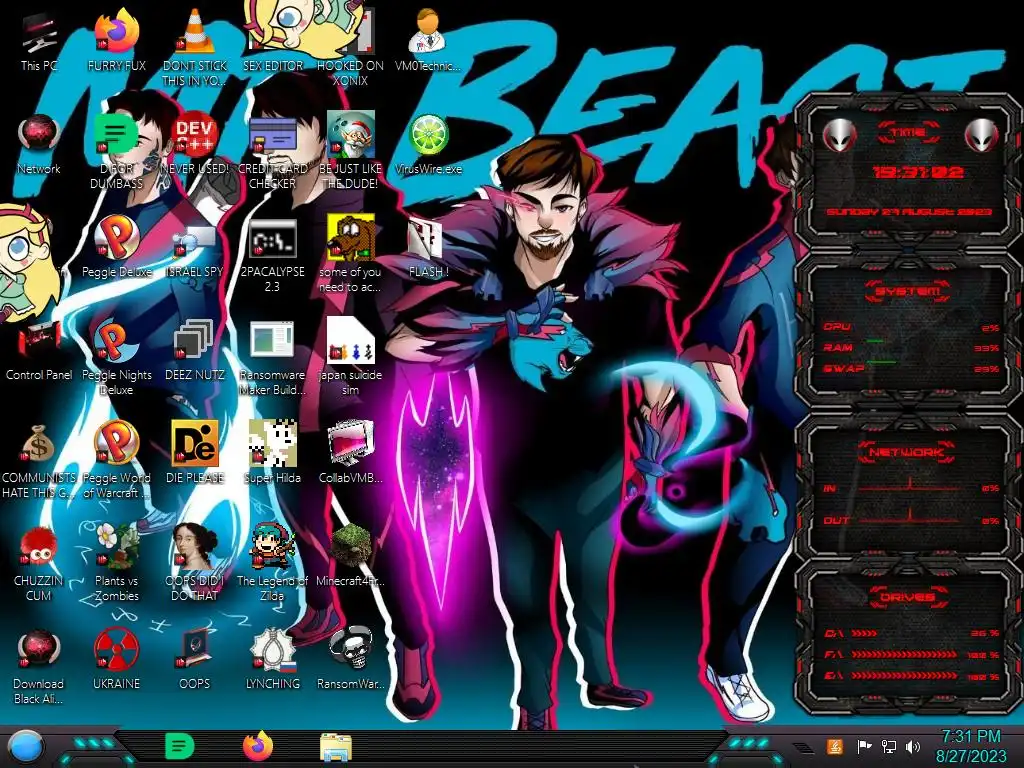Select the Network desktop icon
The height and width of the screenshot is (768, 1024).
click(39, 135)
